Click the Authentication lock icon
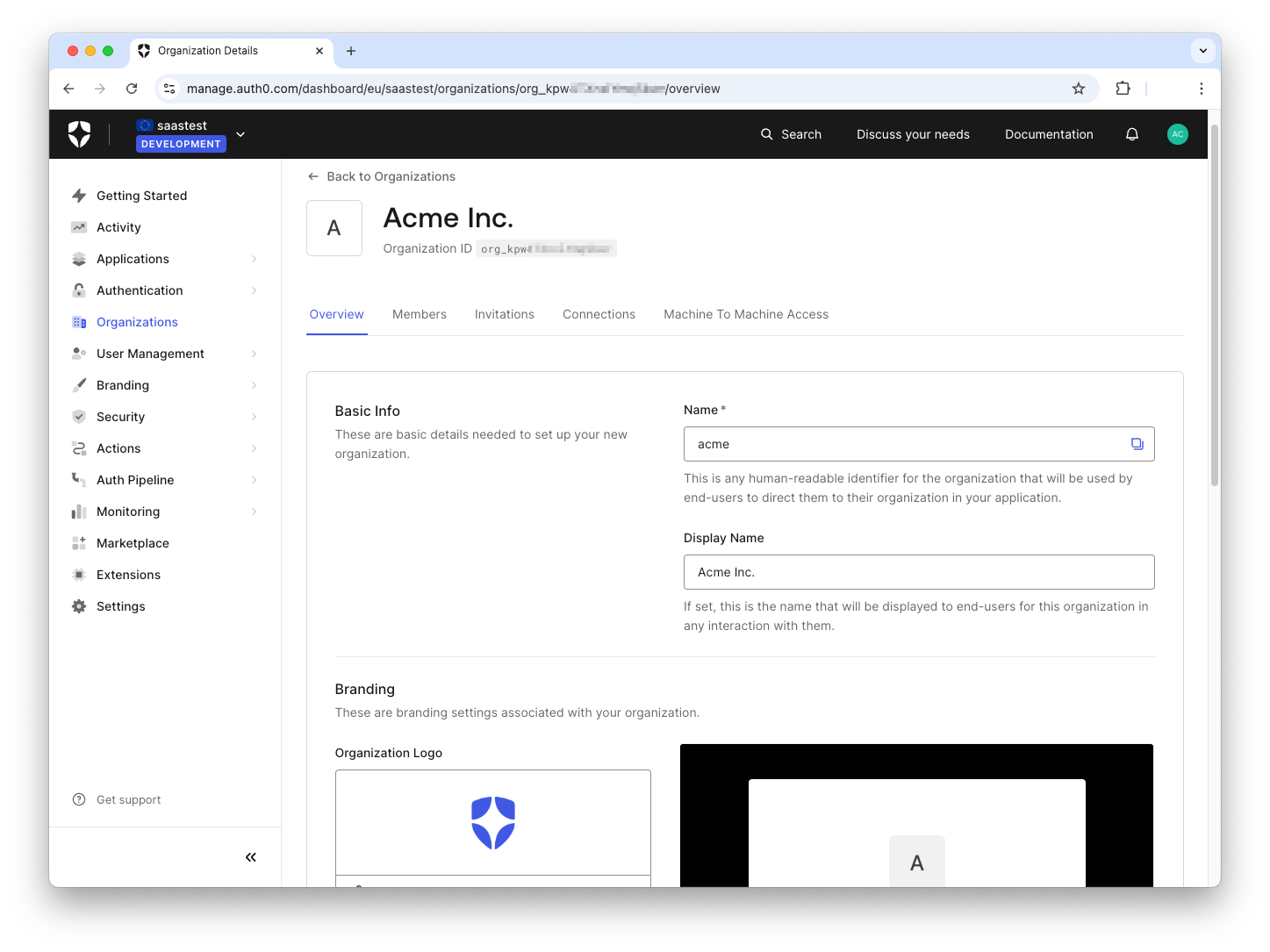This screenshot has width=1270, height=952. click(79, 290)
